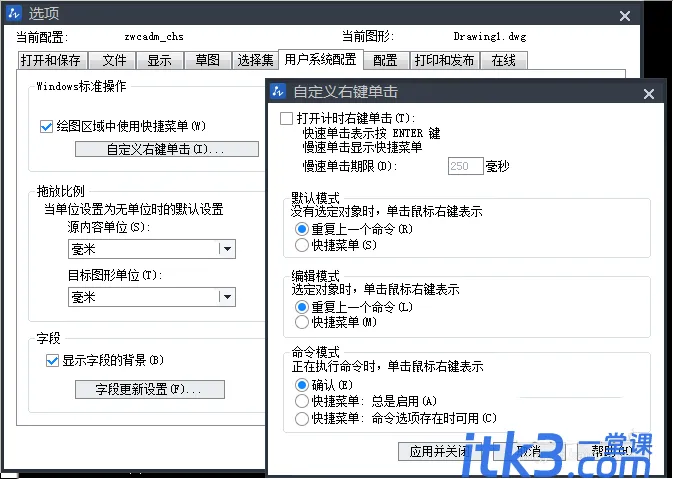This screenshot has width=673, height=479.
Task: Go to the 打印和发布 tab
Action: coord(444,60)
